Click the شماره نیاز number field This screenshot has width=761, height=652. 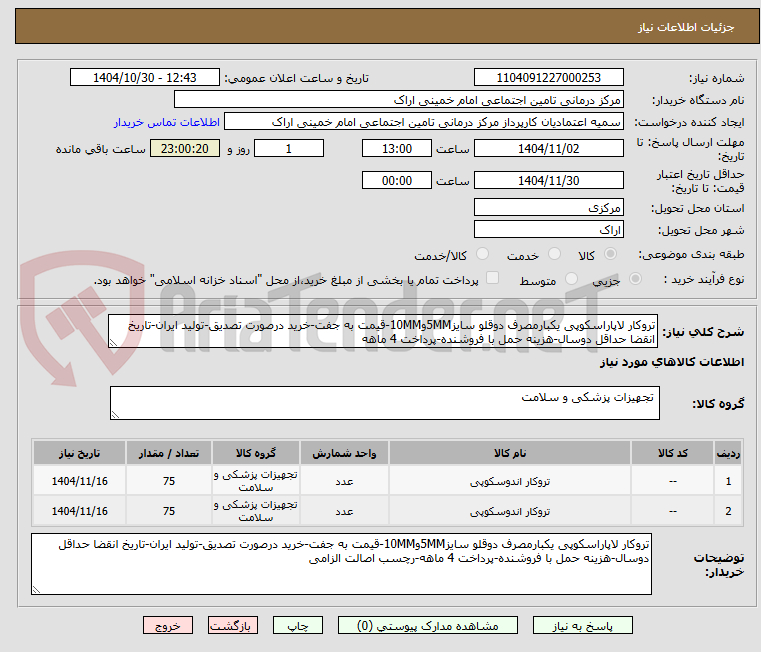pyautogui.click(x=548, y=77)
